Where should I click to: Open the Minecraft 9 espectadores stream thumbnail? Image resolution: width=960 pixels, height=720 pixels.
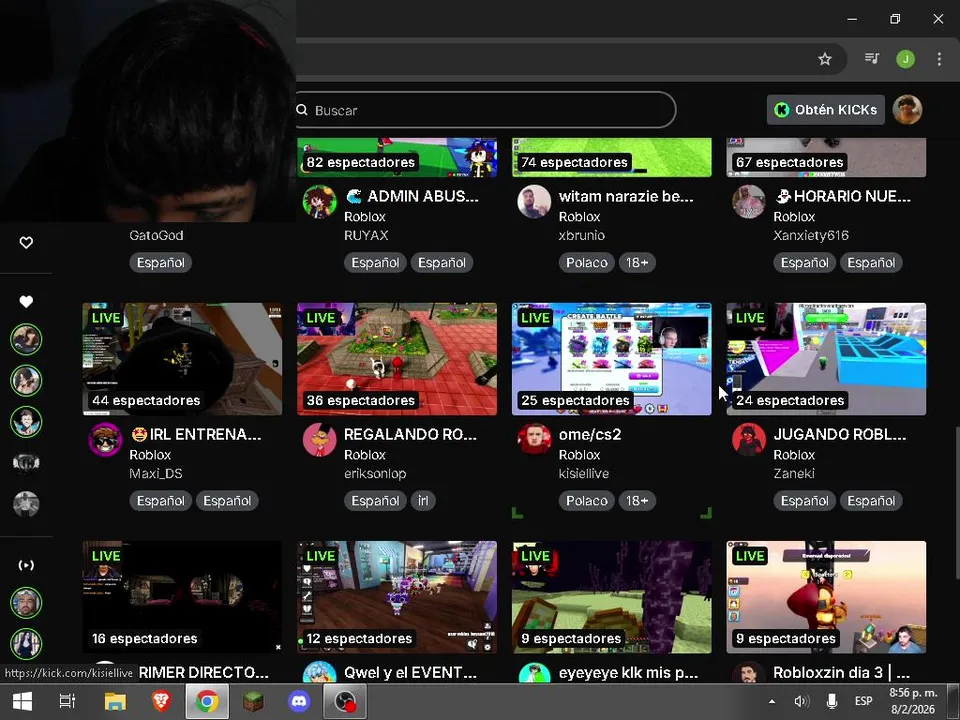pyautogui.click(x=612, y=597)
